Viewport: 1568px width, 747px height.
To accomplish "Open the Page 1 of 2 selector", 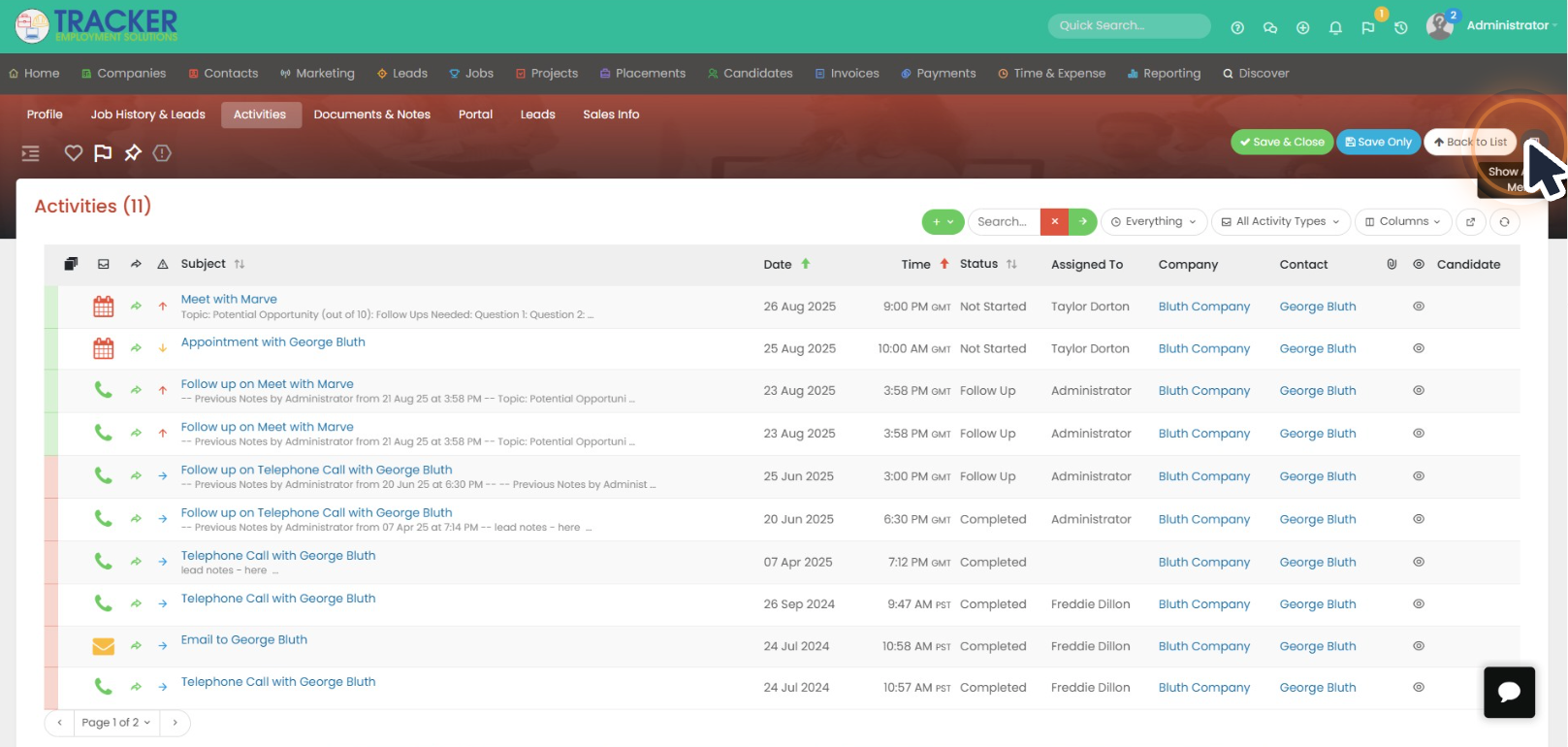I will point(116,723).
